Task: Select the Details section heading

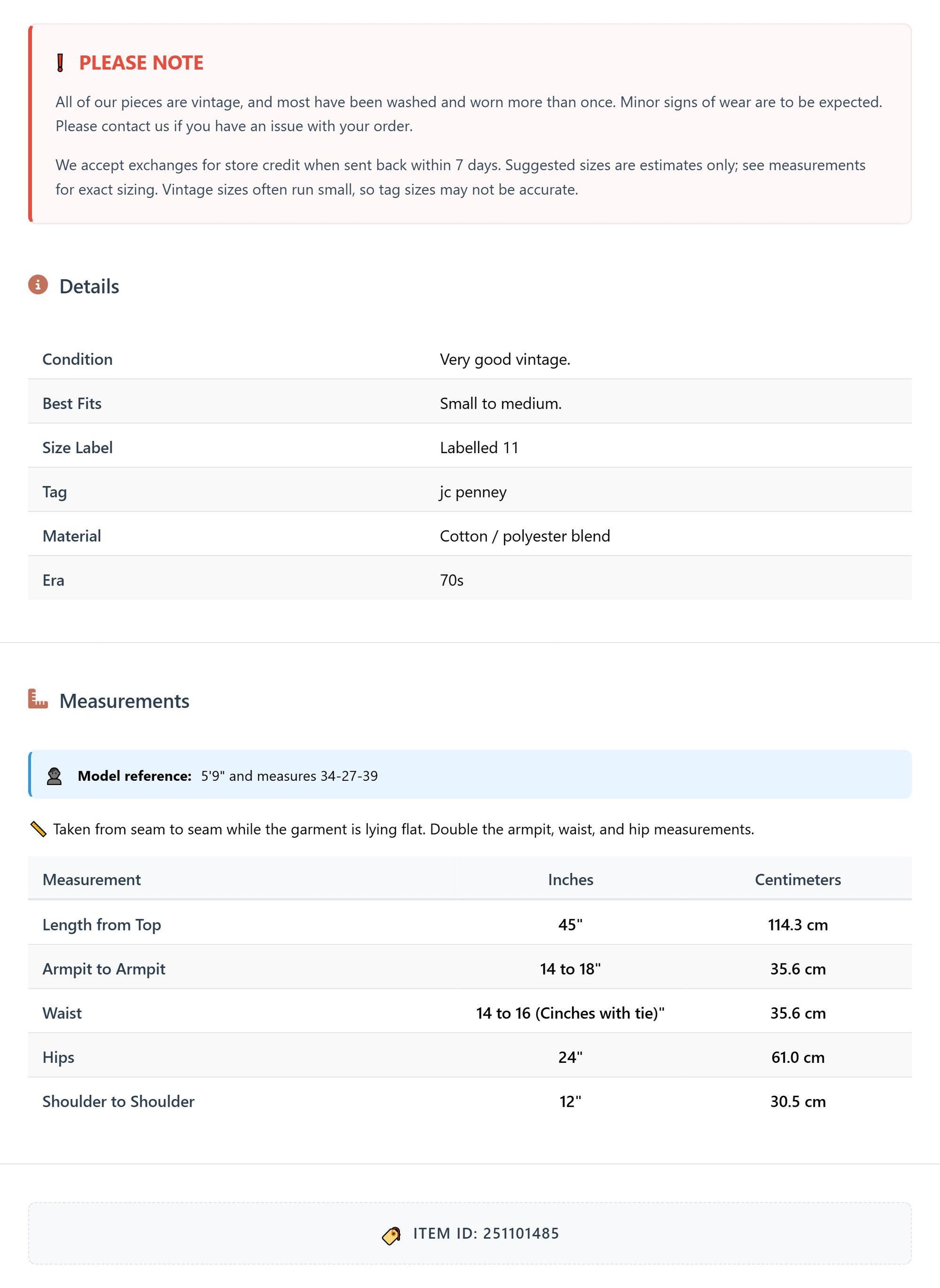Action: (x=89, y=286)
